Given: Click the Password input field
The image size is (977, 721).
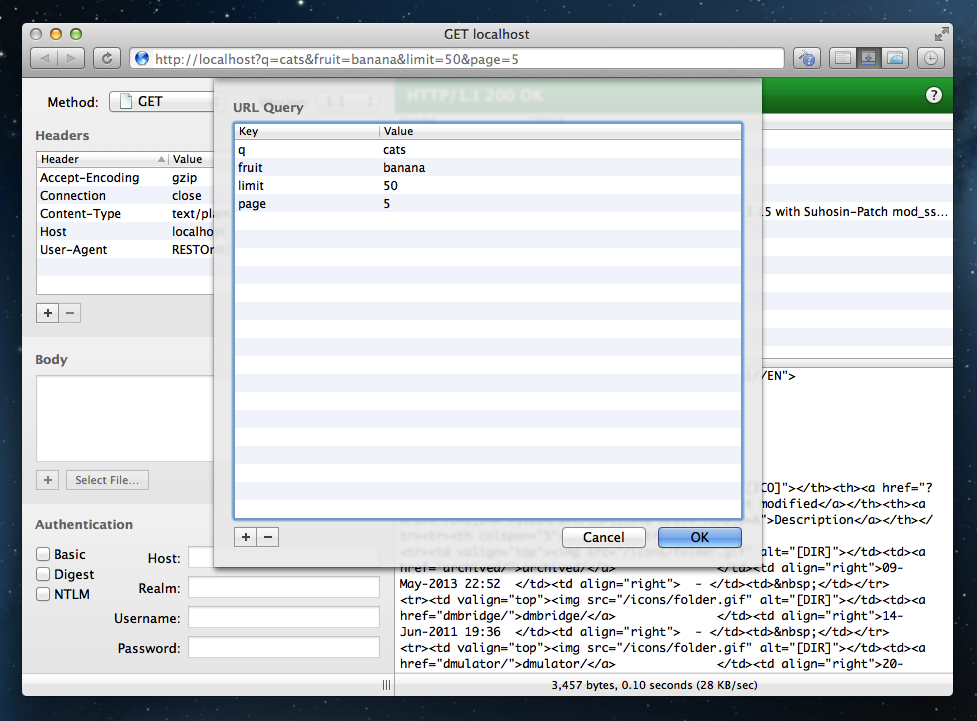Looking at the screenshot, I should point(284,647).
